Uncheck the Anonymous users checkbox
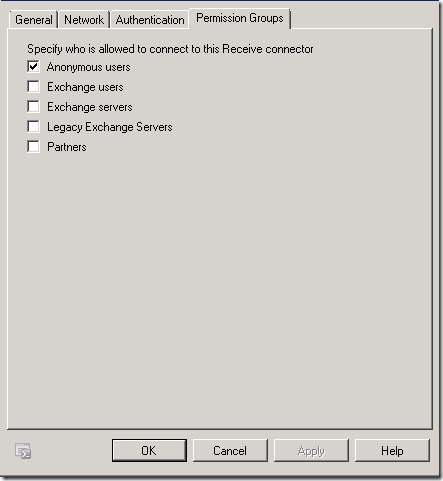 coord(33,67)
